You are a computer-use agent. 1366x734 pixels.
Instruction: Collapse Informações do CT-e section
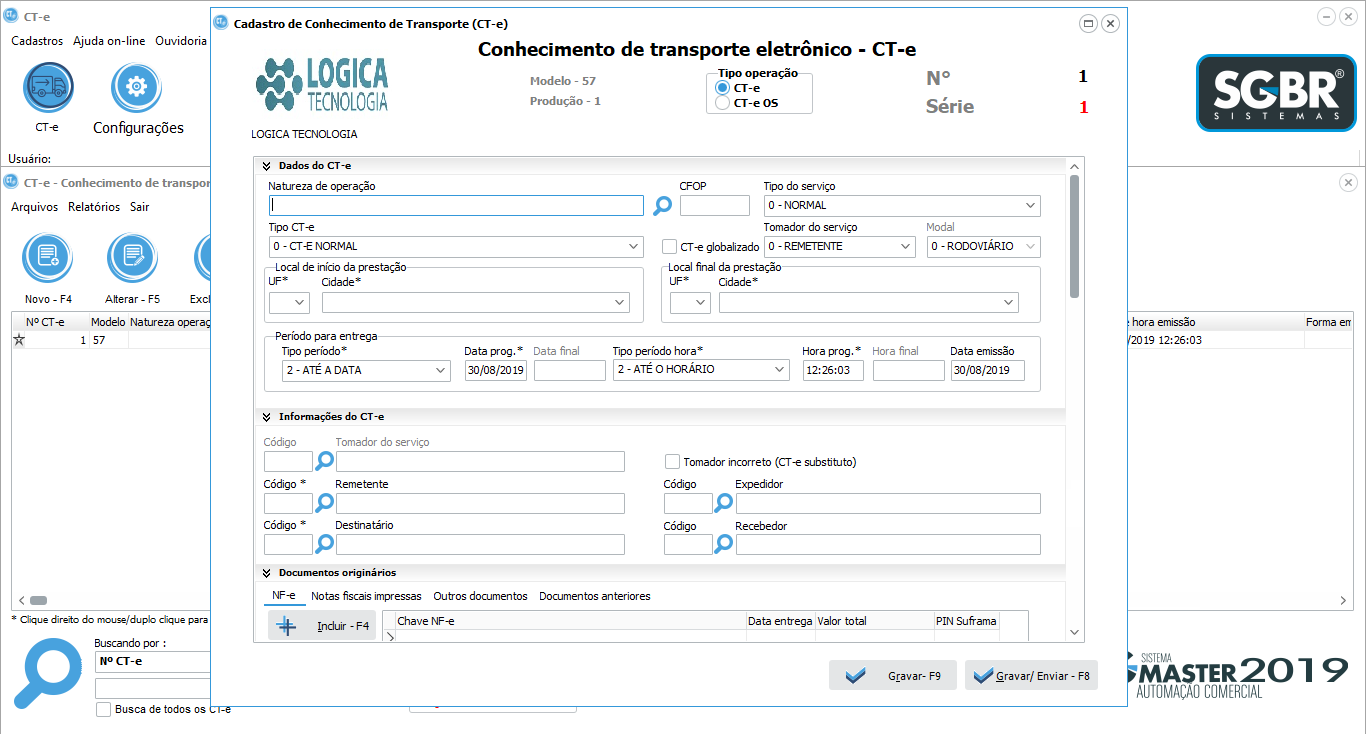pos(267,417)
